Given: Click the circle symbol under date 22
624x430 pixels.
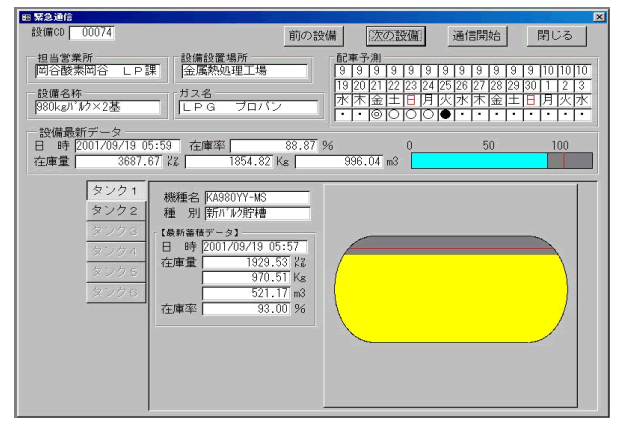Looking at the screenshot, I should pyautogui.click(x=394, y=115).
